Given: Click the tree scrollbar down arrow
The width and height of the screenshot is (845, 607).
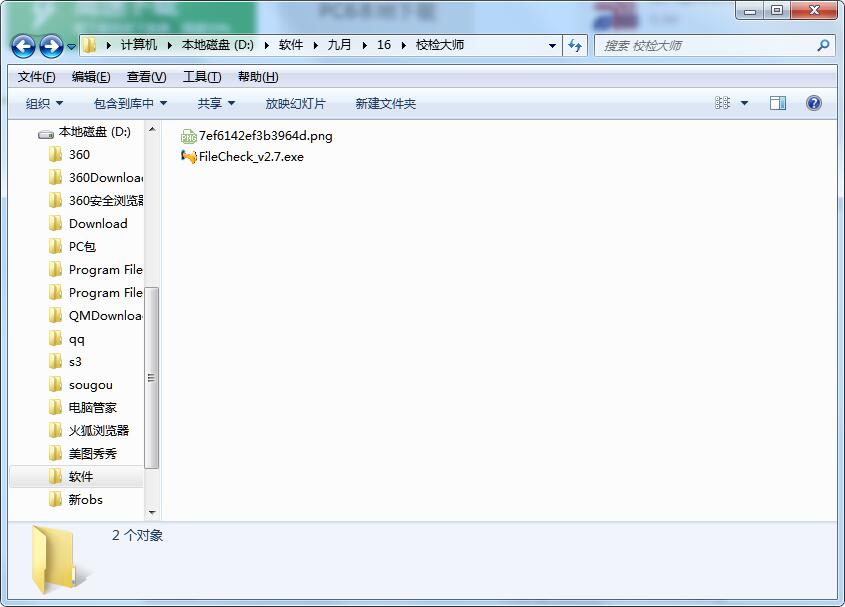Looking at the screenshot, I should (152, 512).
